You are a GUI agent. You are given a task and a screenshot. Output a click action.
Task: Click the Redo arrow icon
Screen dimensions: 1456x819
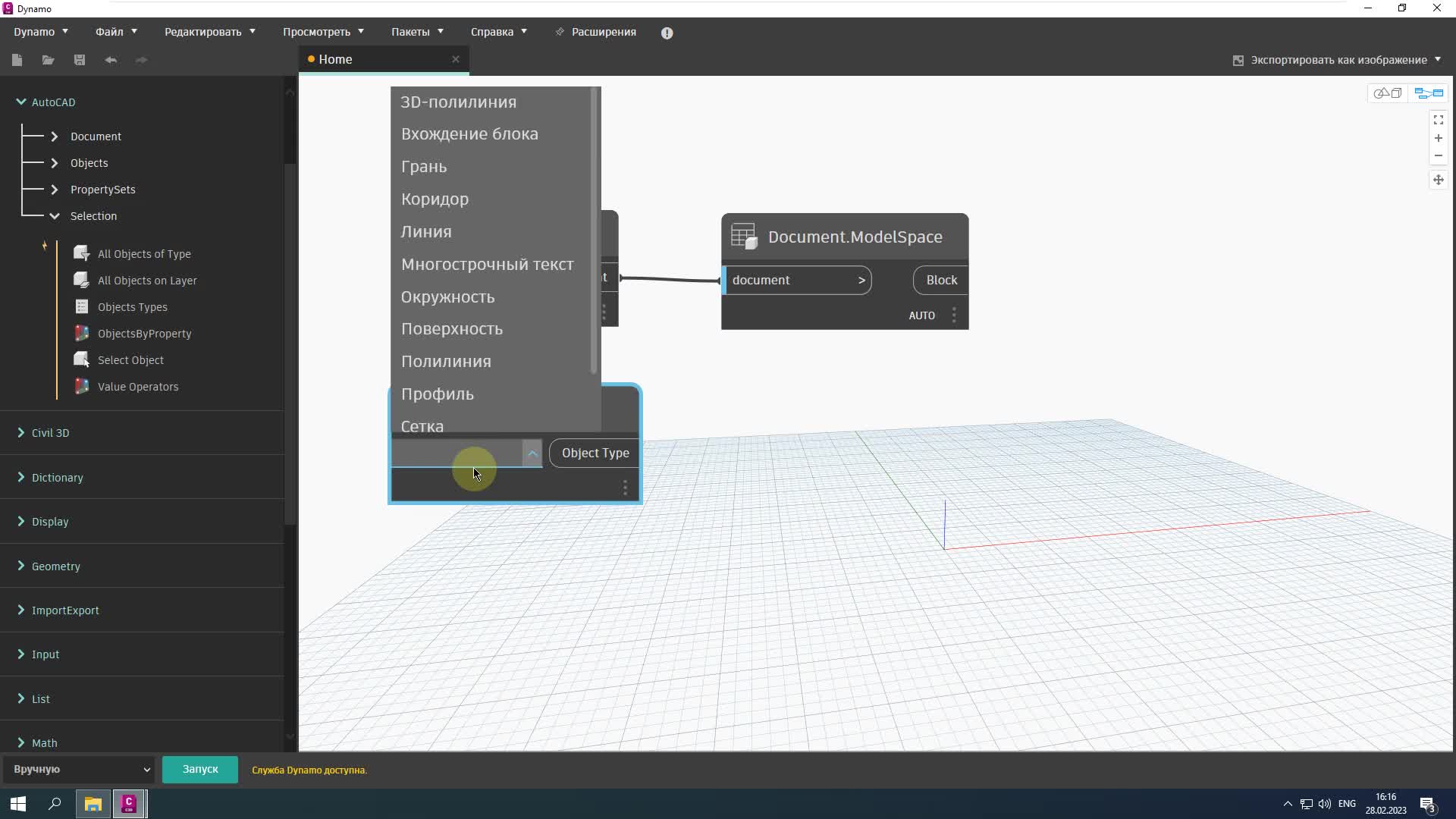[141, 60]
